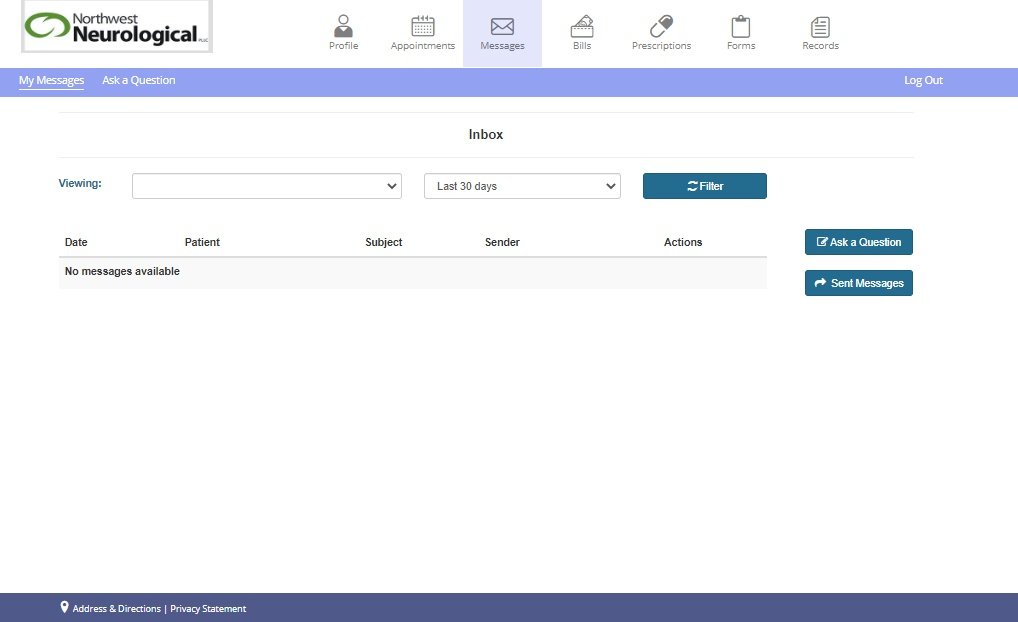The width and height of the screenshot is (1018, 622).
Task: Open the Prescriptions pill icon
Action: pos(661,26)
